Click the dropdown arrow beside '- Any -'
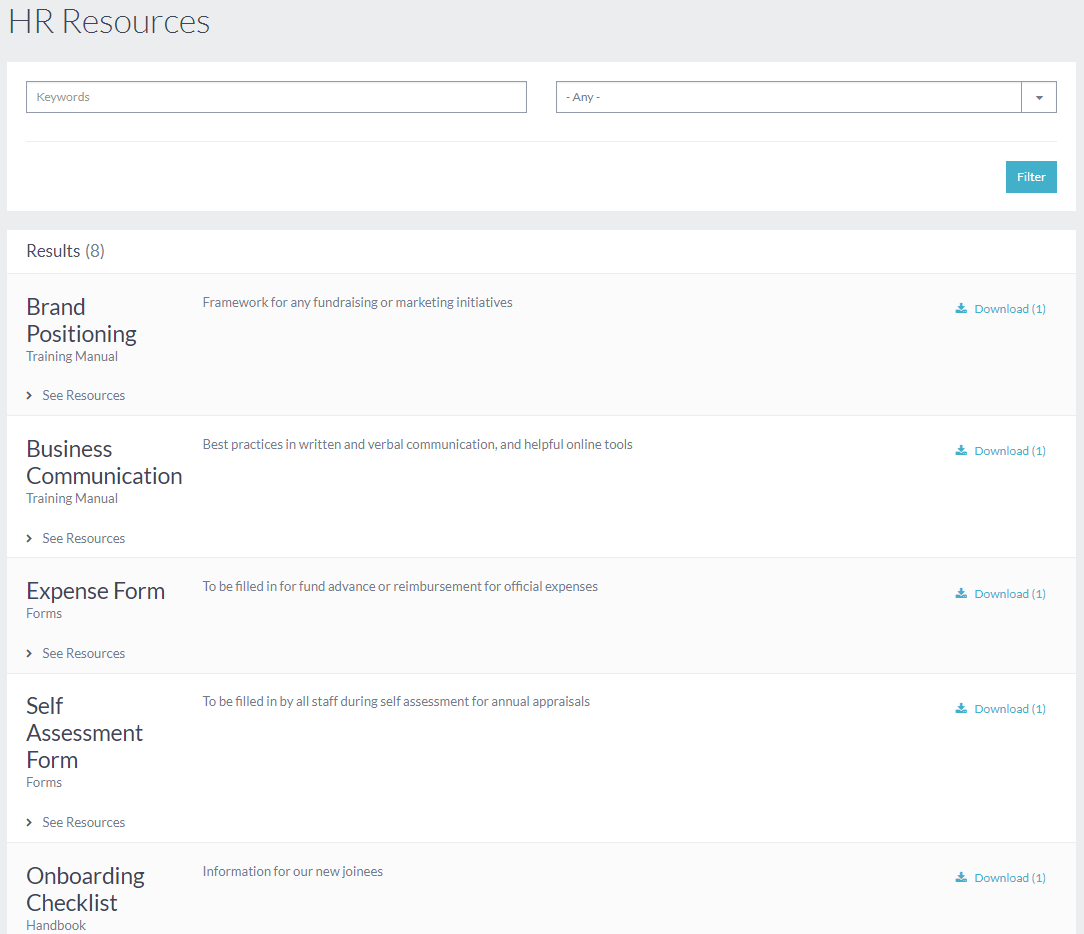 tap(1038, 97)
